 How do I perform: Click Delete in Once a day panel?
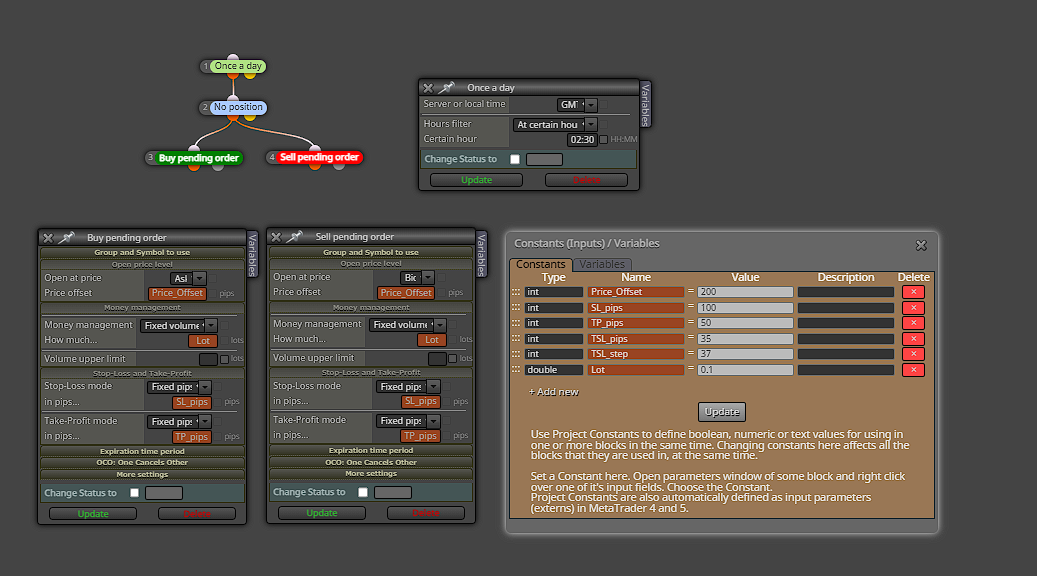tap(586, 180)
